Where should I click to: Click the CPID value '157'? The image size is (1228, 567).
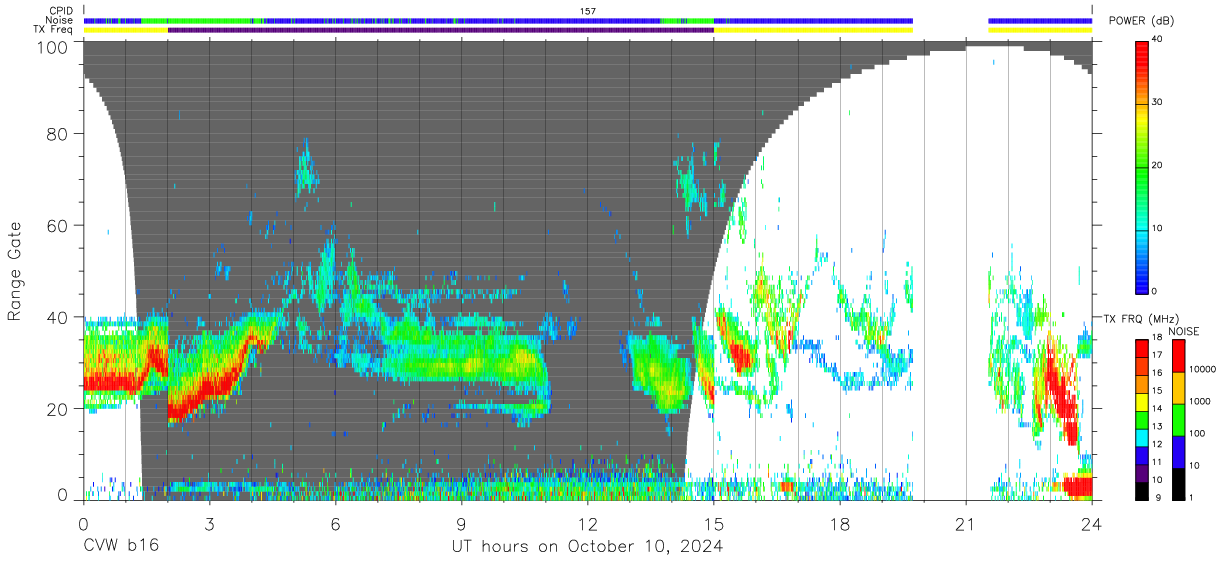[x=588, y=11]
